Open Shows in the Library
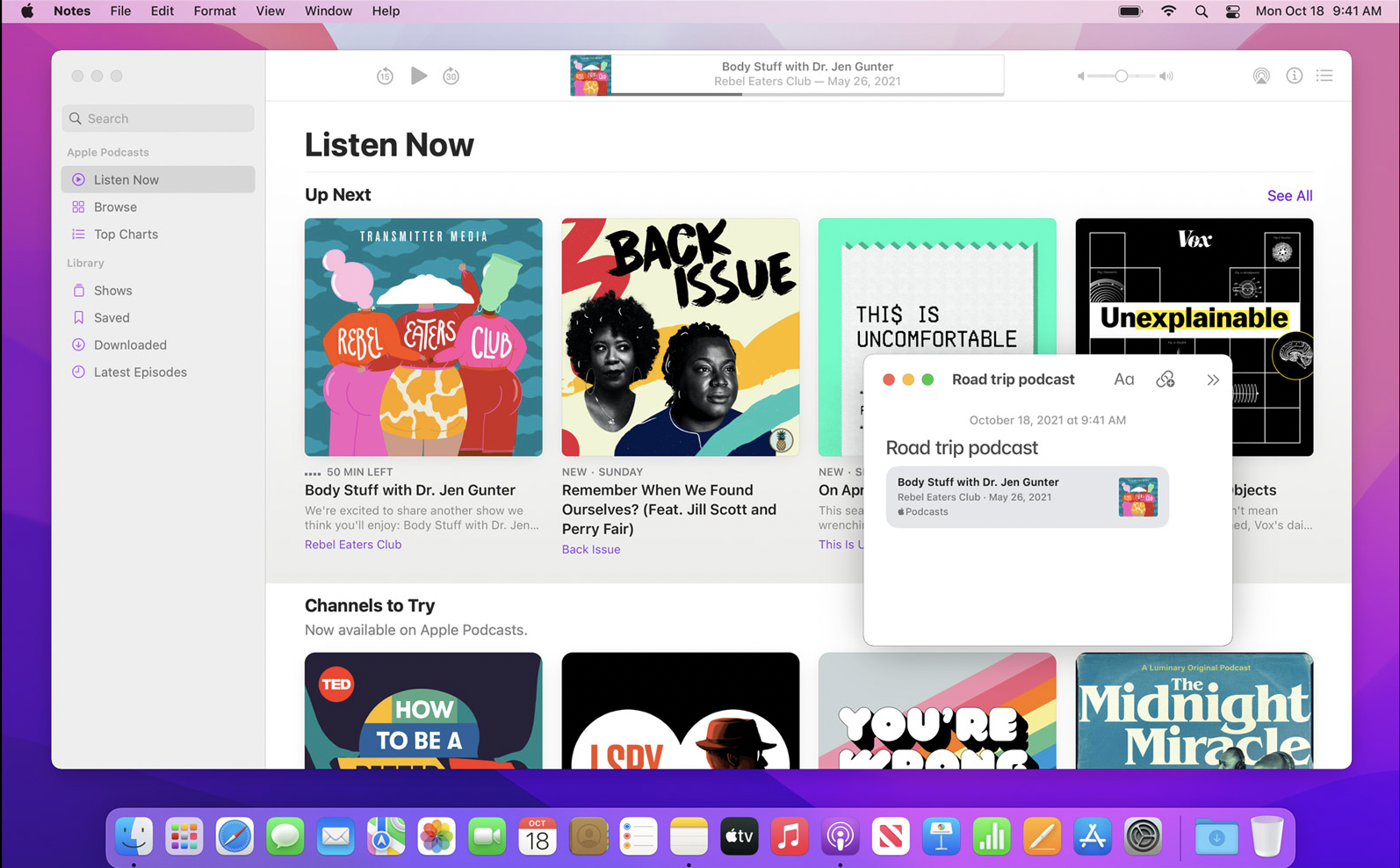The height and width of the screenshot is (868, 1400). point(158,291)
